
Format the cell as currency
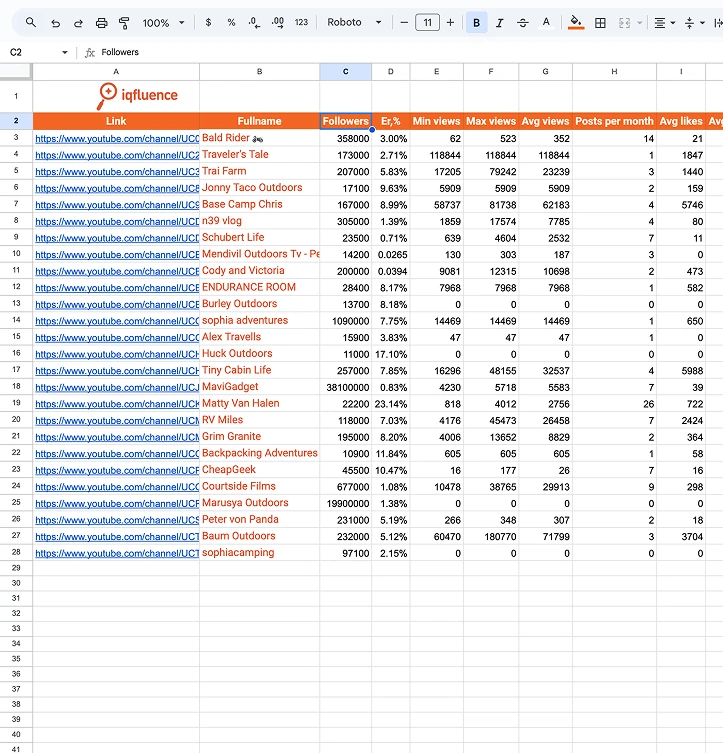click(x=208, y=23)
